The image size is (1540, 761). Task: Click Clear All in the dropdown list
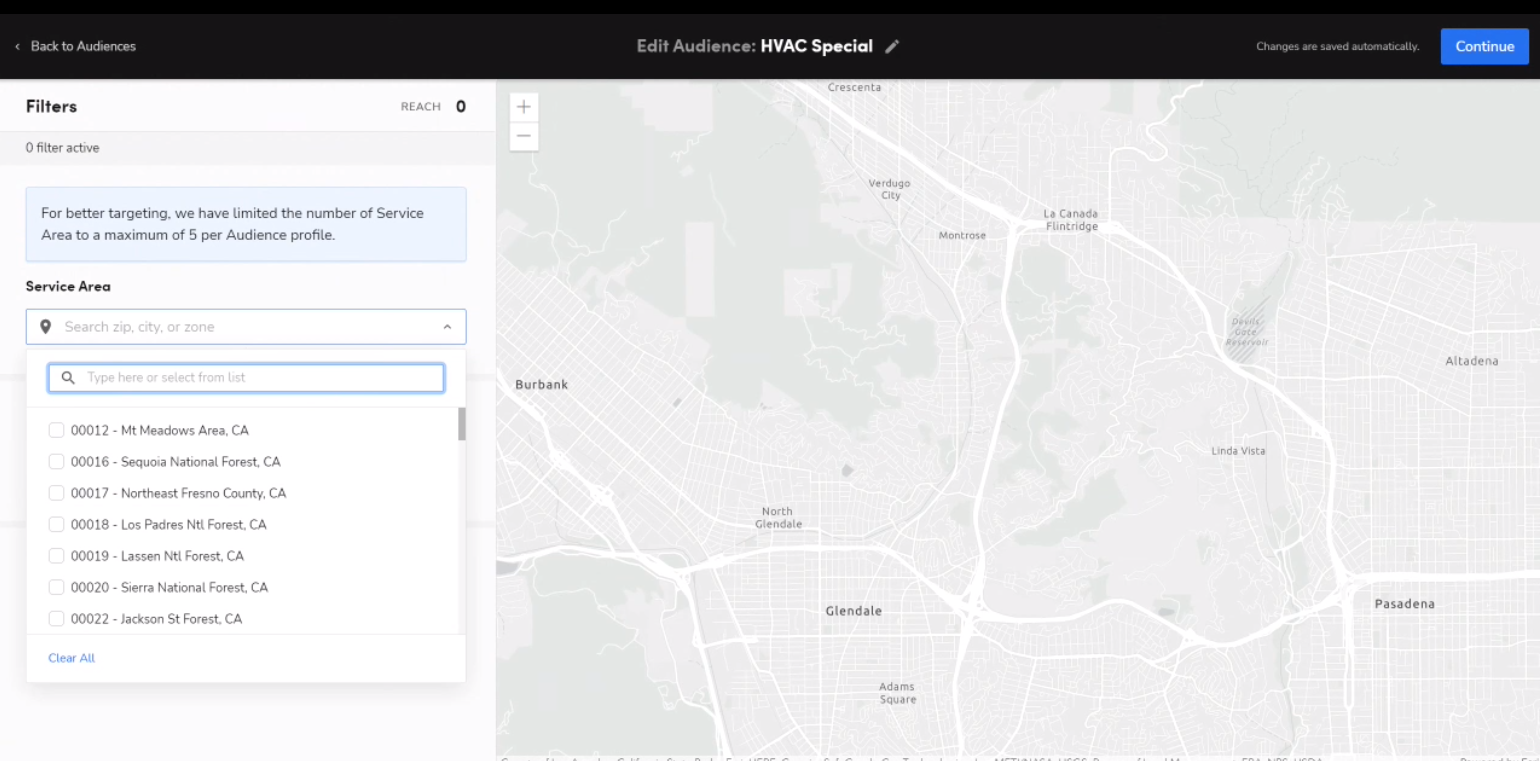click(72, 658)
